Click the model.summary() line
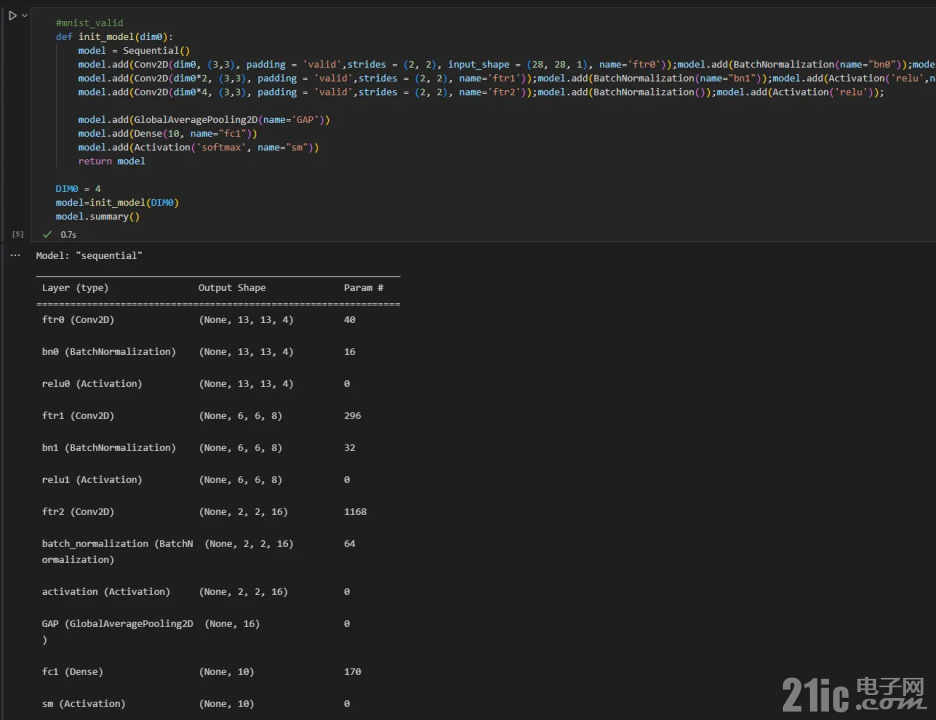The width and height of the screenshot is (936, 720). (x=97, y=217)
